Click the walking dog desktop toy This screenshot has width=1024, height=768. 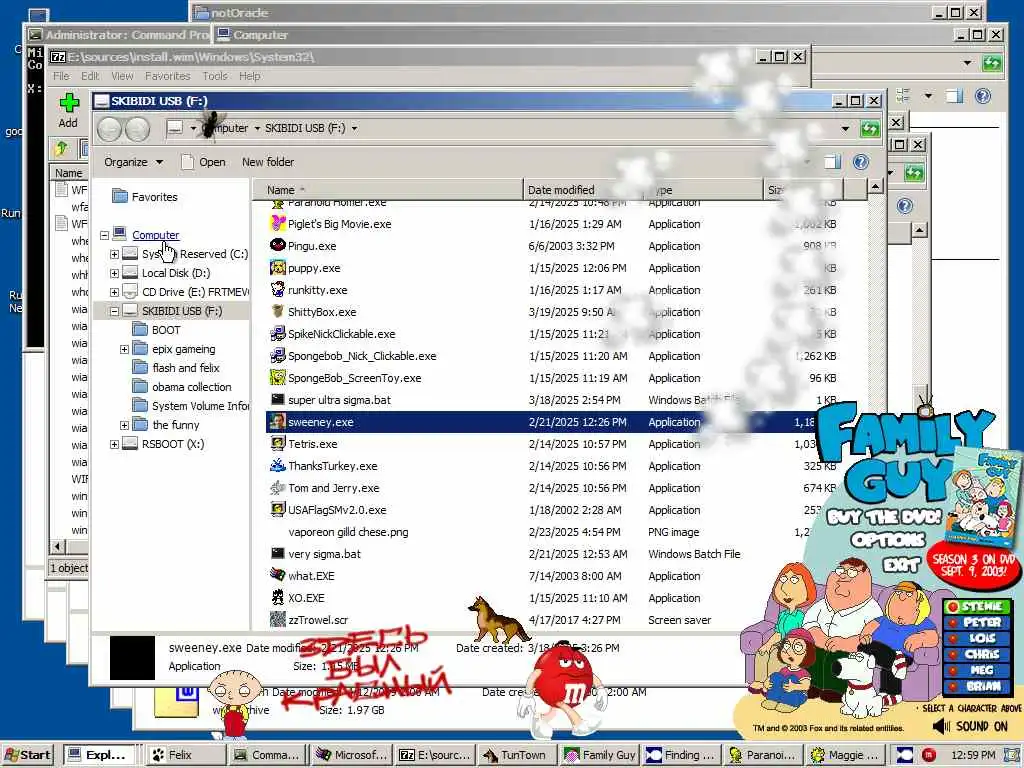pyautogui.click(x=498, y=620)
